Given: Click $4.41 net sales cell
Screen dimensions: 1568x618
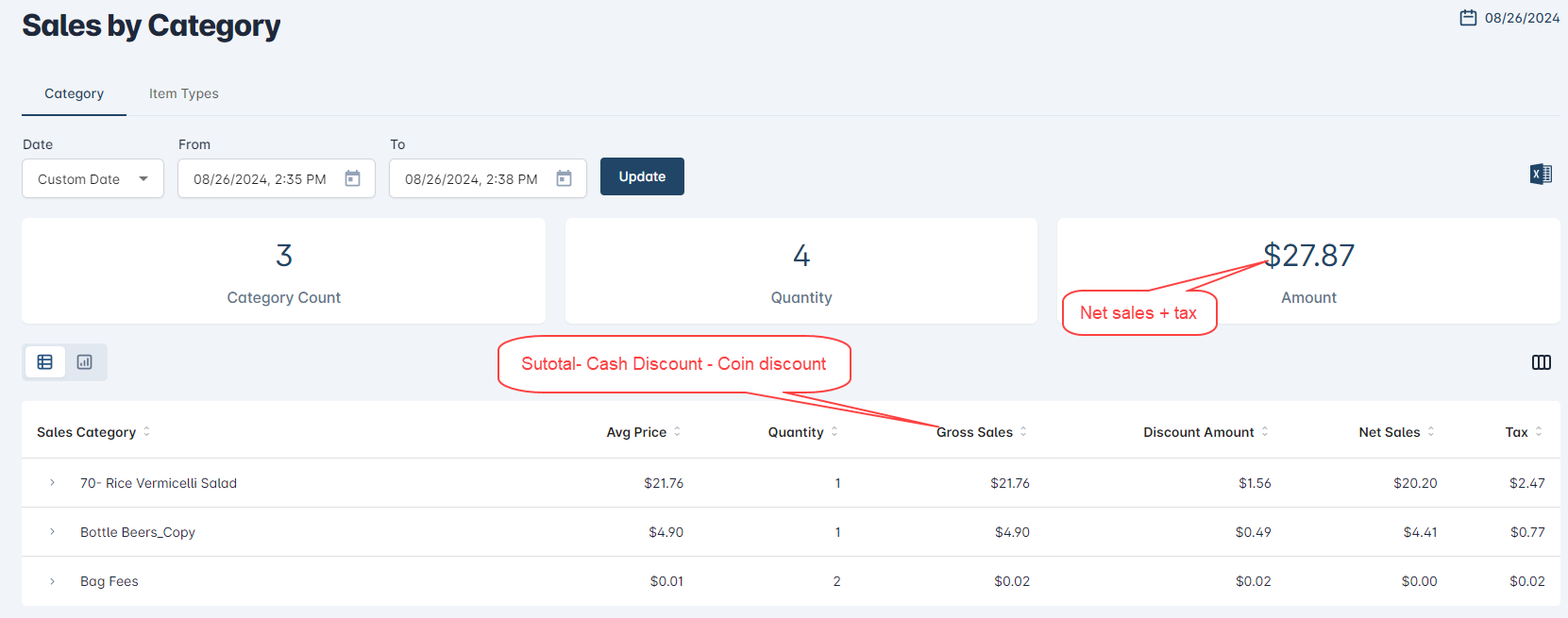Looking at the screenshot, I should [x=1420, y=532].
